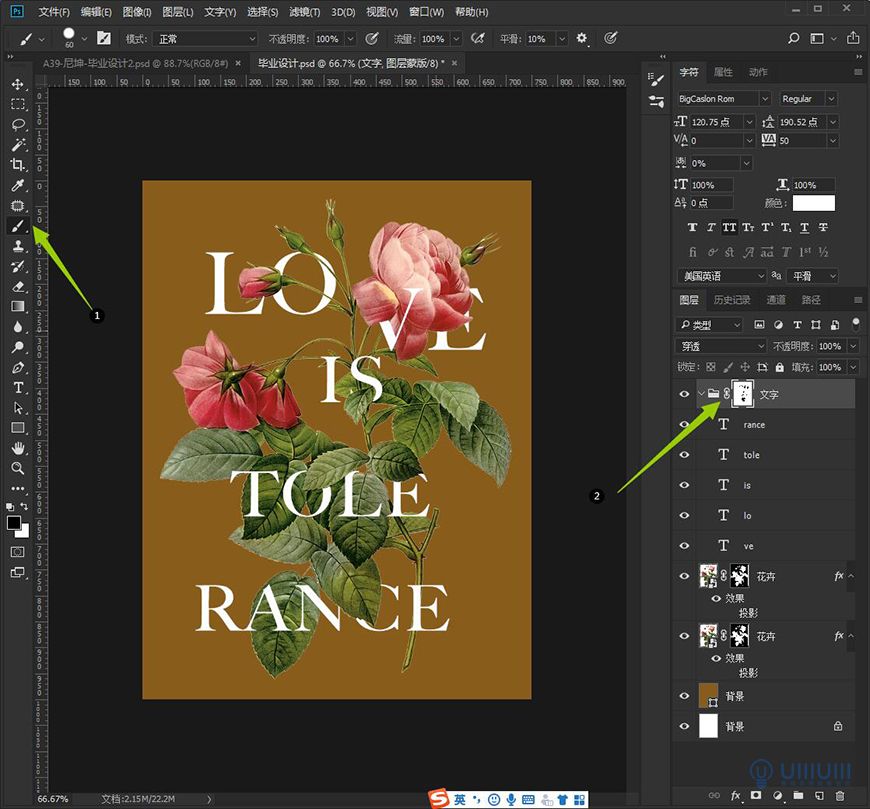Image resolution: width=870 pixels, height=809 pixels.
Task: Select the Eyedropper tool
Action: (x=18, y=185)
